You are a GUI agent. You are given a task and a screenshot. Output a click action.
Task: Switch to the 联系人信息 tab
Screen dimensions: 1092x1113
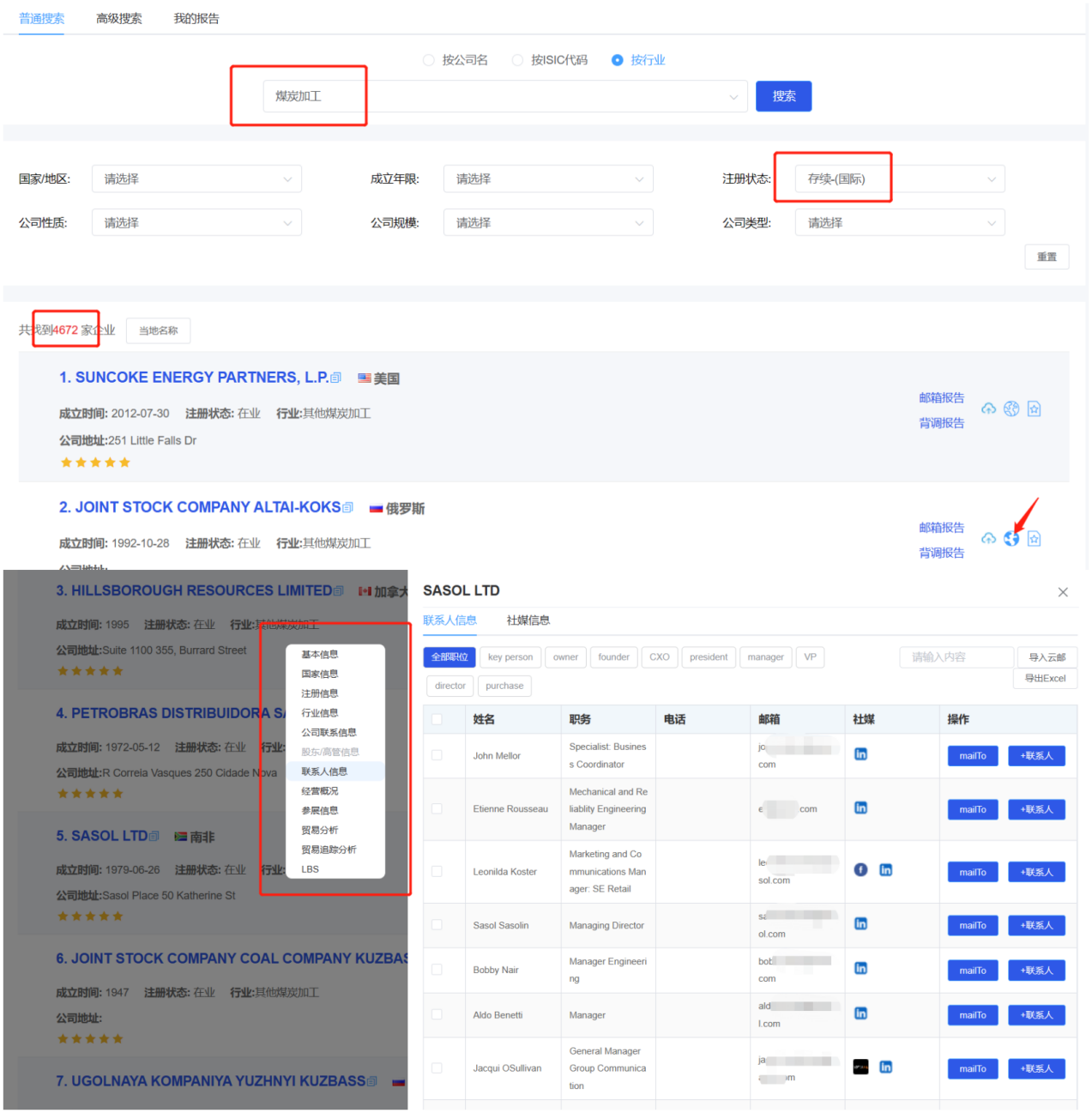coord(449,620)
